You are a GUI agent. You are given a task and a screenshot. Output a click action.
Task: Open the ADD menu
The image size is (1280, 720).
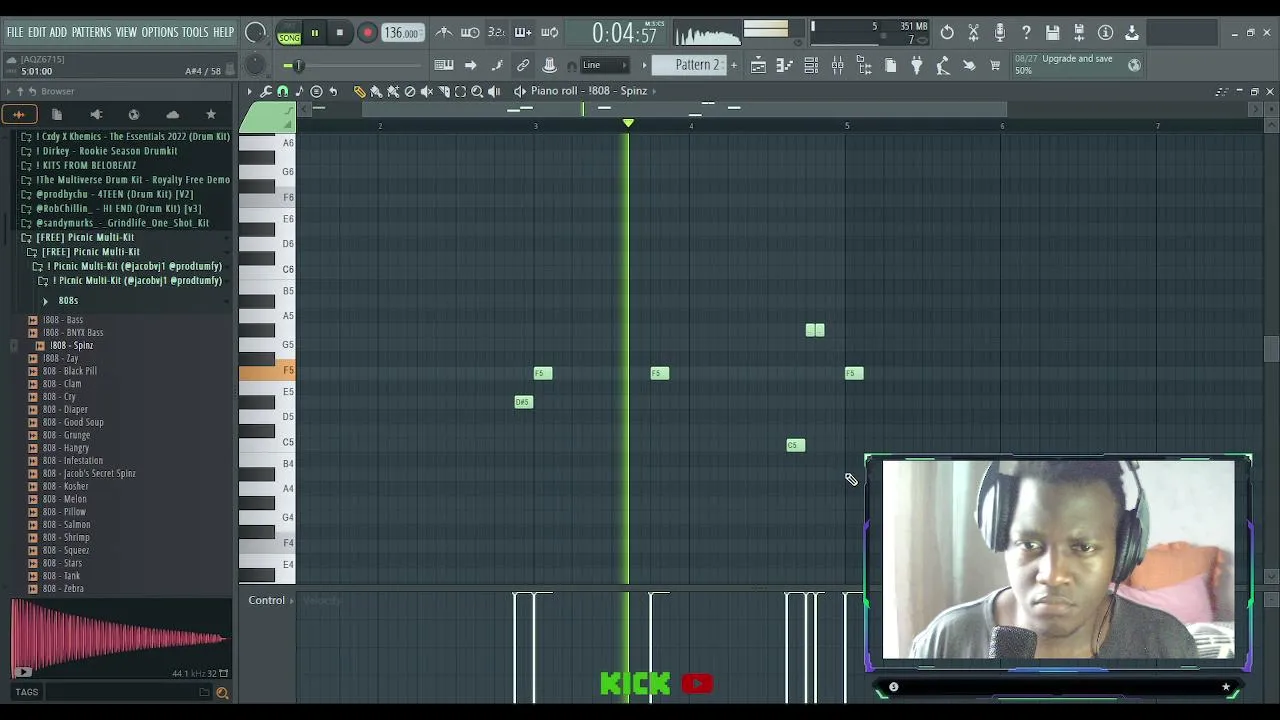point(58,32)
